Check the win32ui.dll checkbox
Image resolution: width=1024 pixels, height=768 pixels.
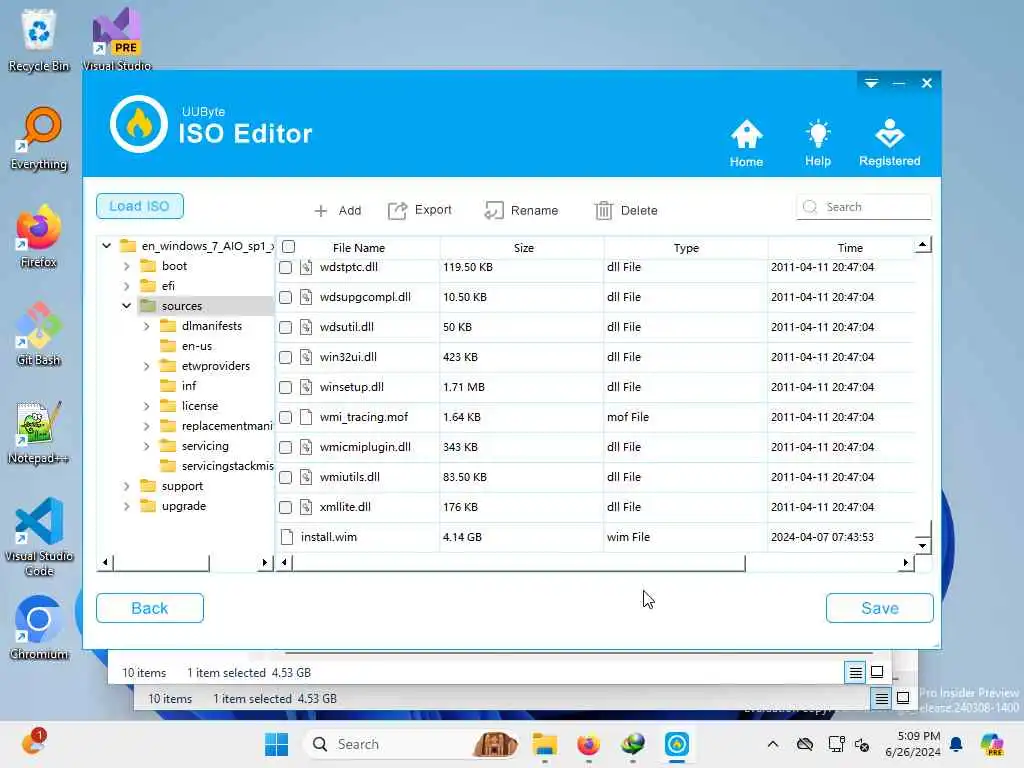pos(285,358)
